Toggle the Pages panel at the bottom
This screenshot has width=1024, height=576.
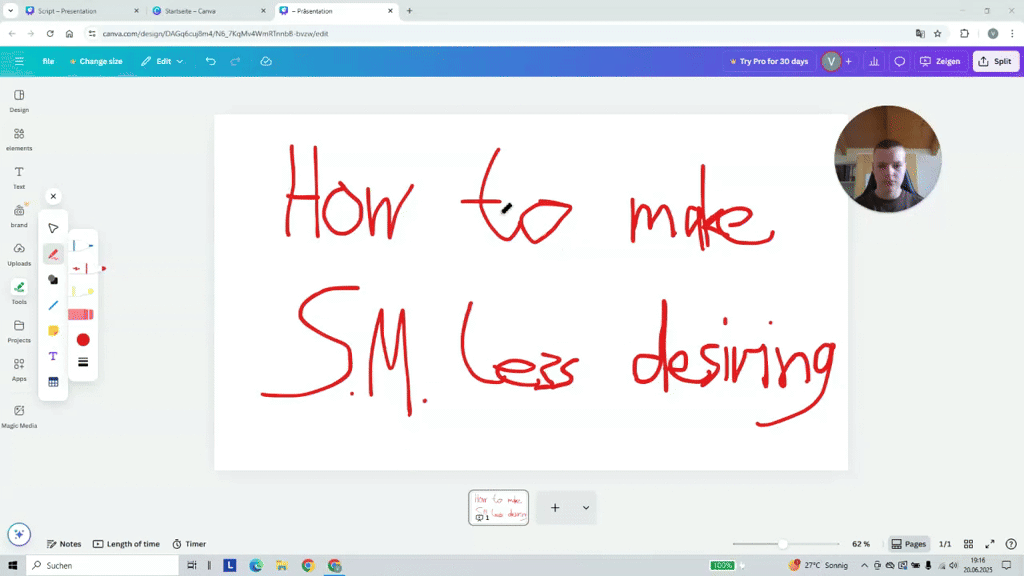point(908,544)
